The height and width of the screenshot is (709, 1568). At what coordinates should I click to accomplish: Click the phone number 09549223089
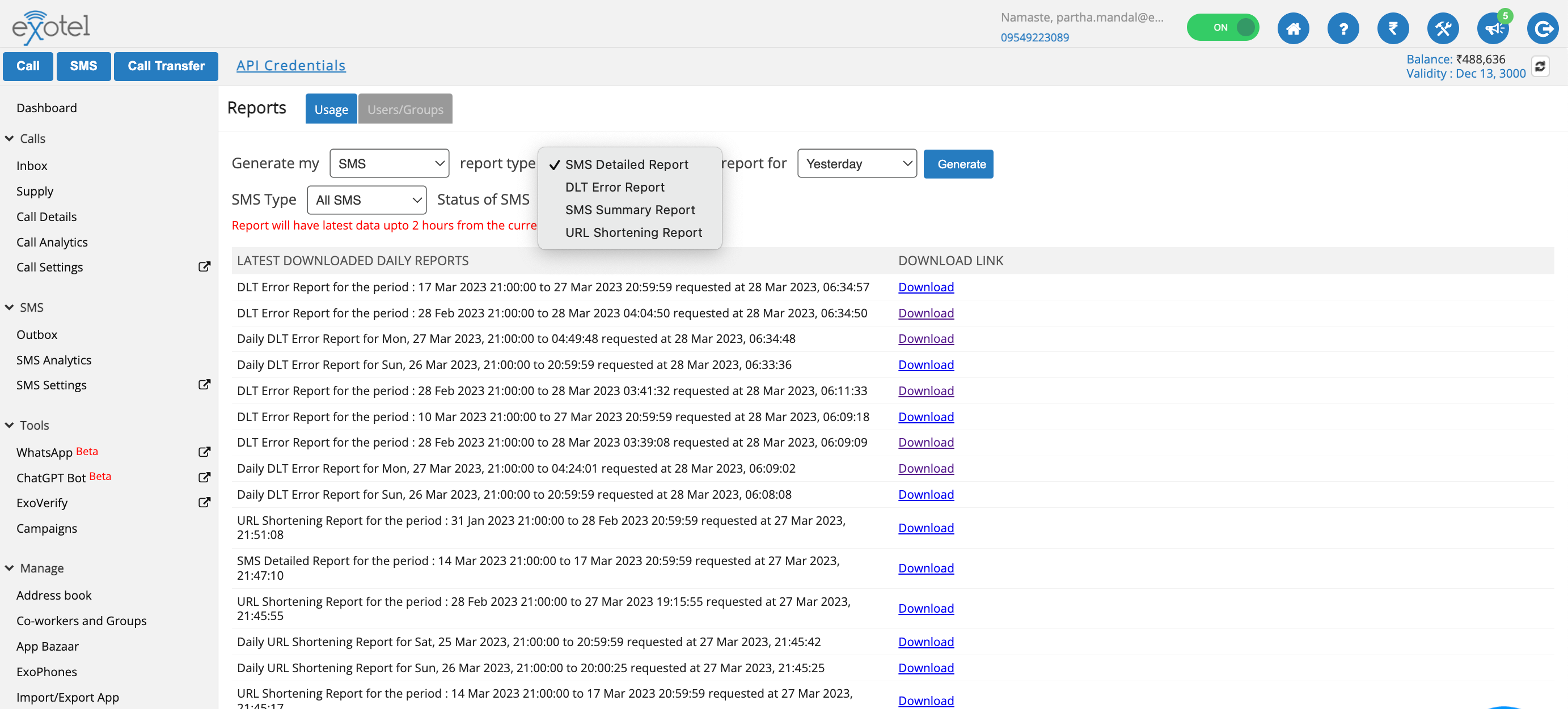click(1034, 37)
